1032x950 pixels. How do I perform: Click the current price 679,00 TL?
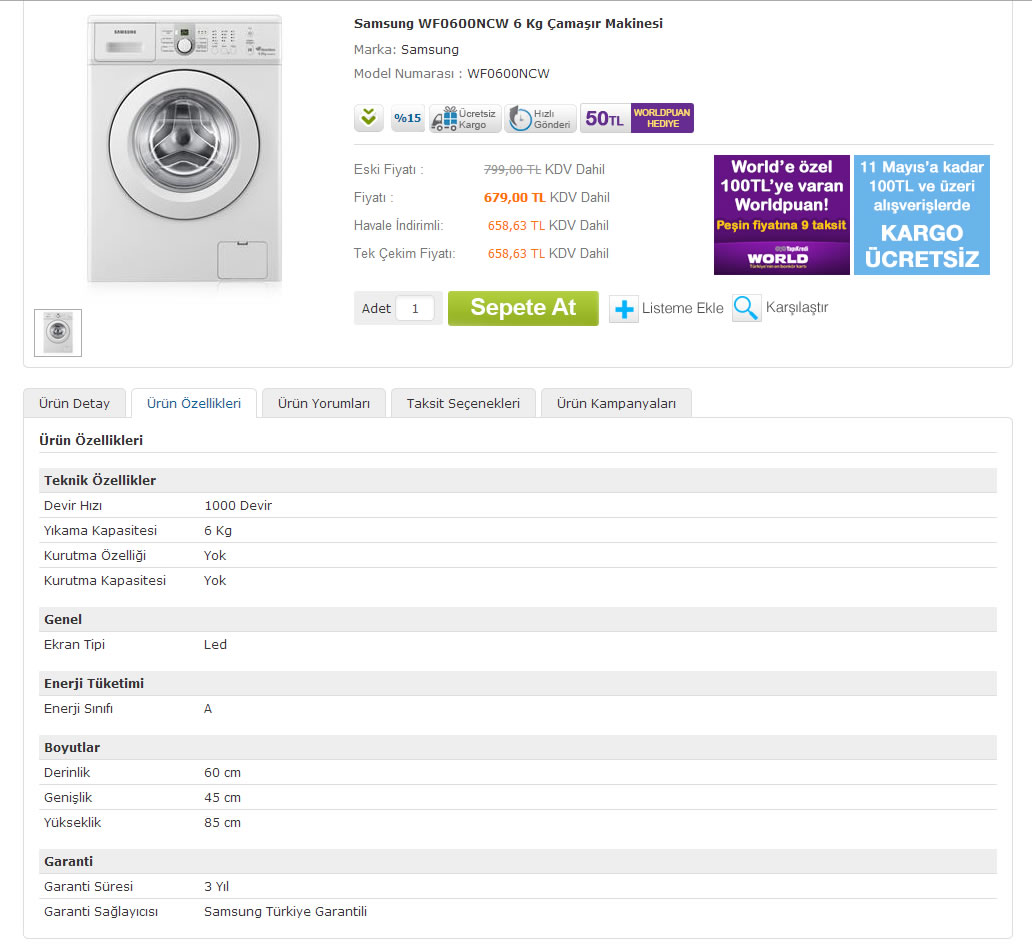pos(515,198)
